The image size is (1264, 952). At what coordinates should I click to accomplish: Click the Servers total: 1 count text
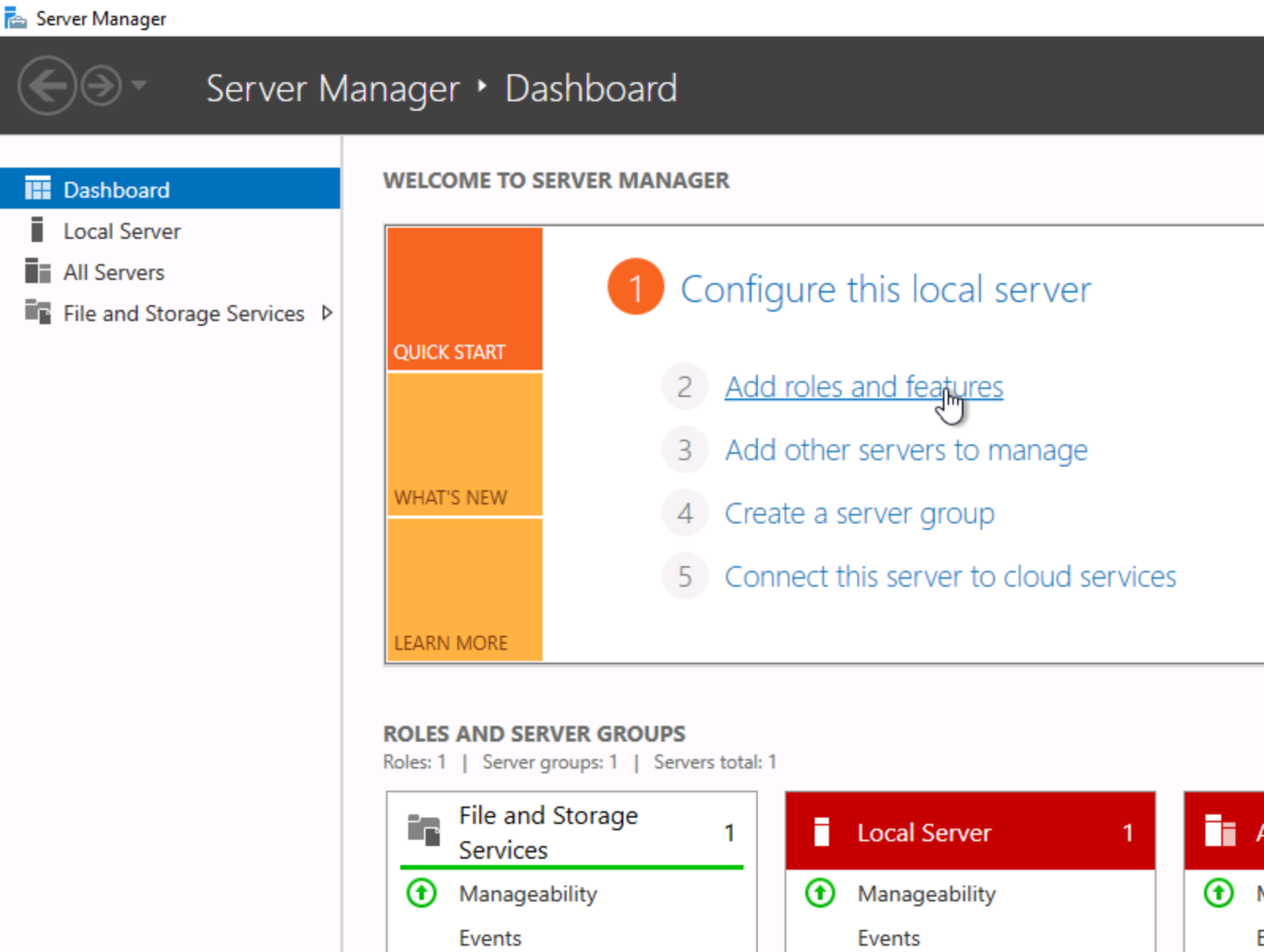pyautogui.click(x=715, y=761)
